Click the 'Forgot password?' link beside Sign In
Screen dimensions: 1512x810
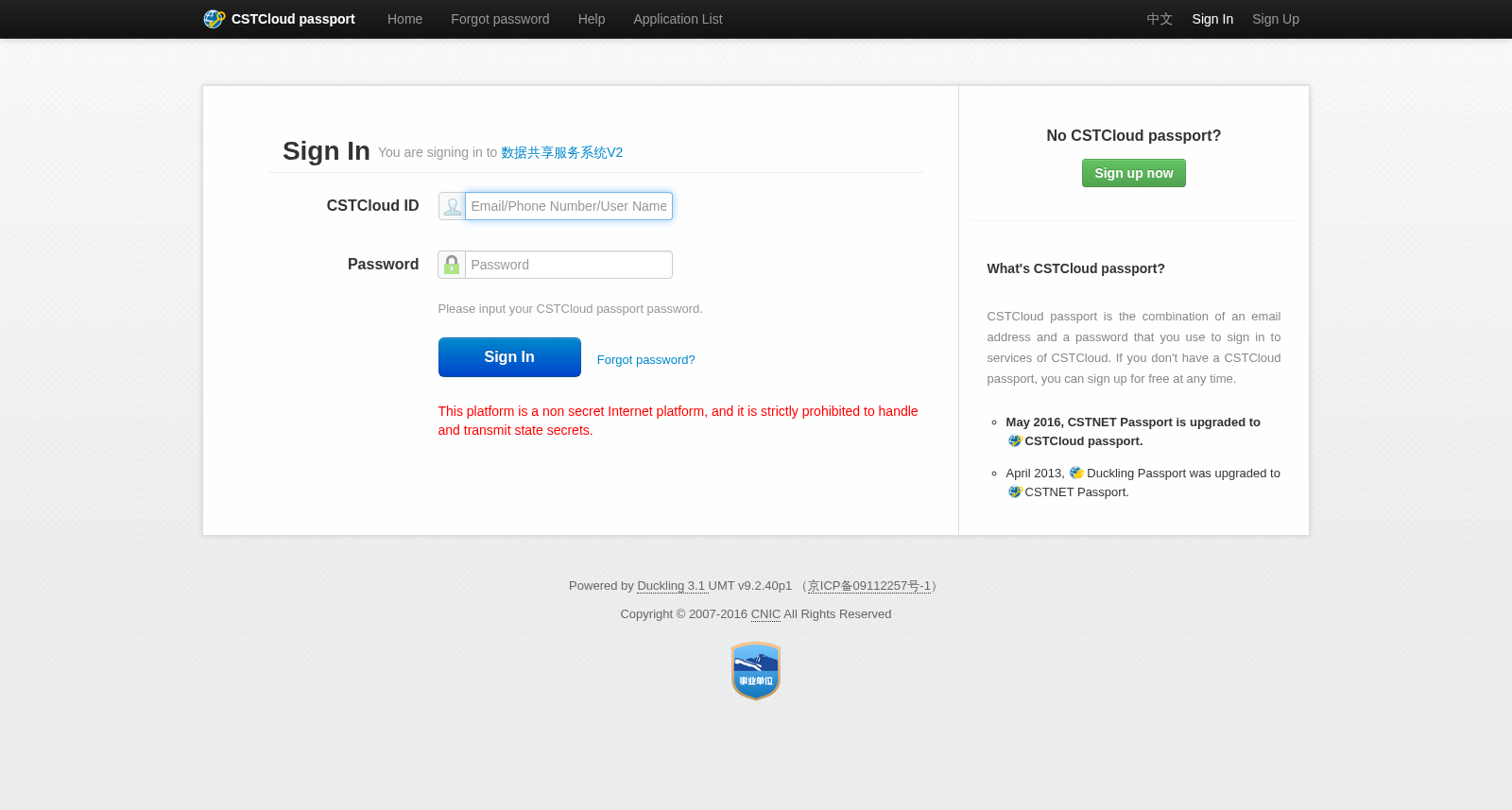646,360
